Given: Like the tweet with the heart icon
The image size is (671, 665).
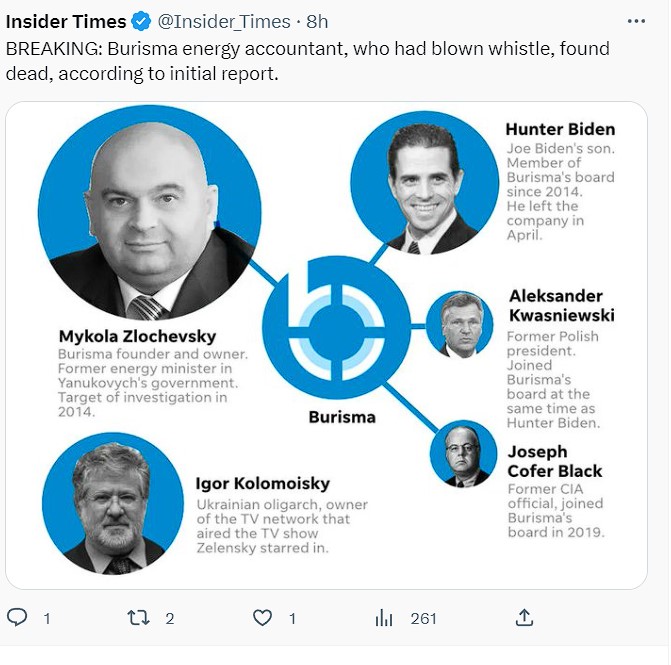Looking at the screenshot, I should click(262, 618).
